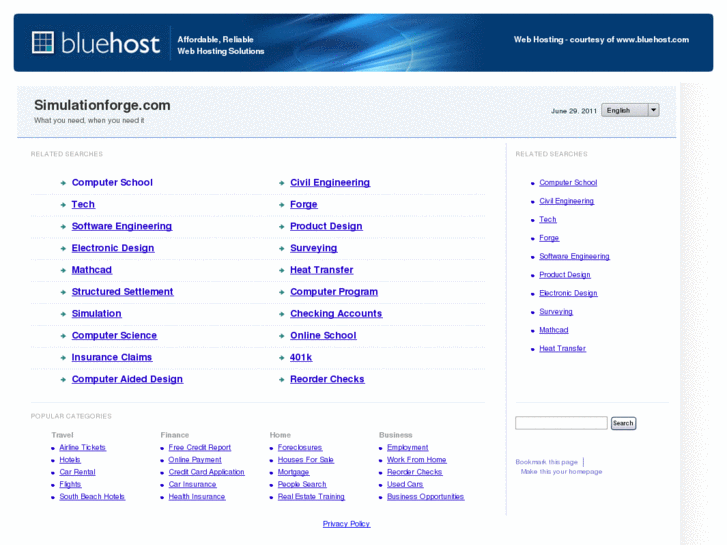
Task: Open South Beach Hotels link
Action: (x=92, y=497)
